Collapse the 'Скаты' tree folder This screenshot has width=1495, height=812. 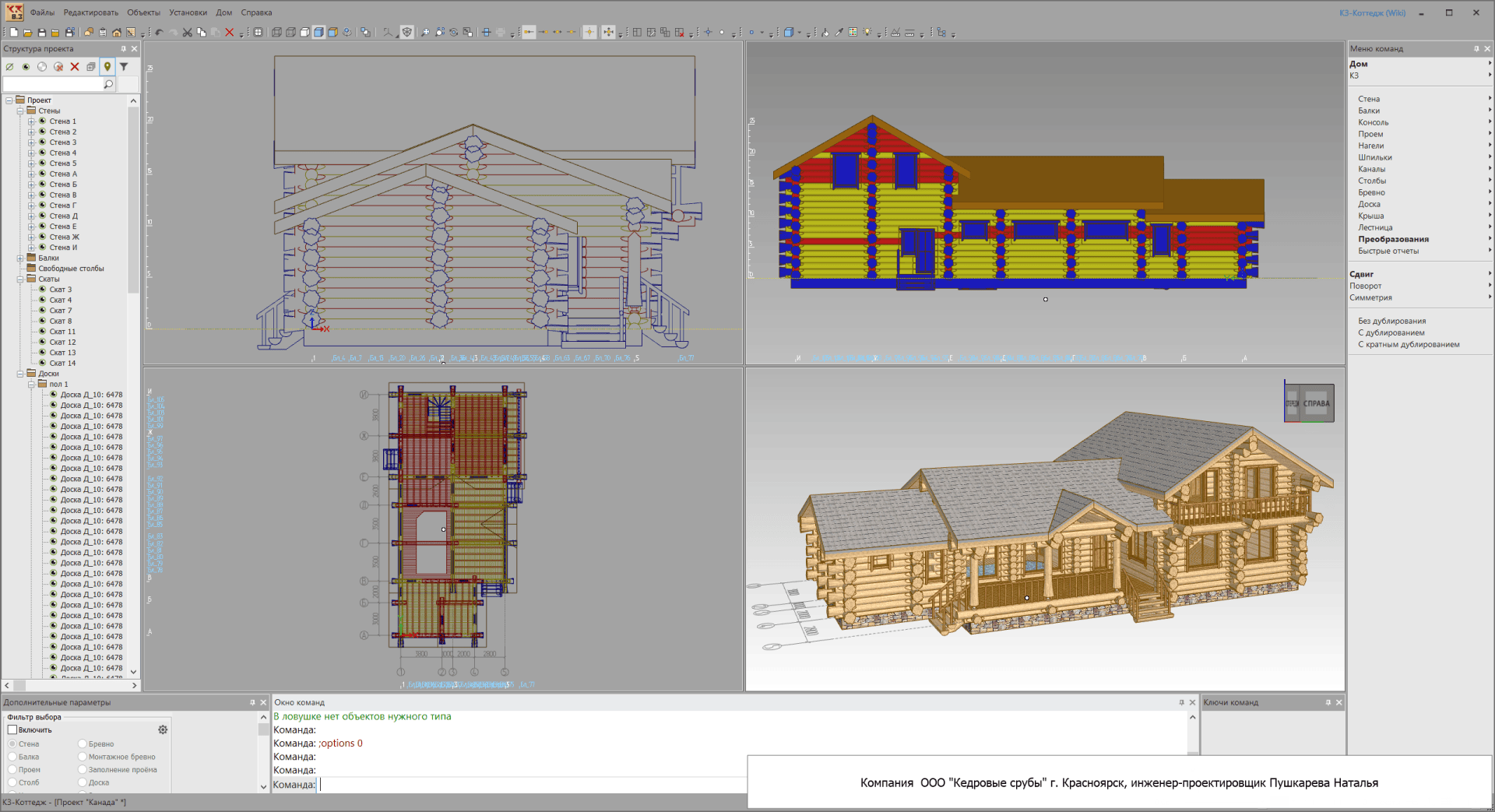pos(20,279)
